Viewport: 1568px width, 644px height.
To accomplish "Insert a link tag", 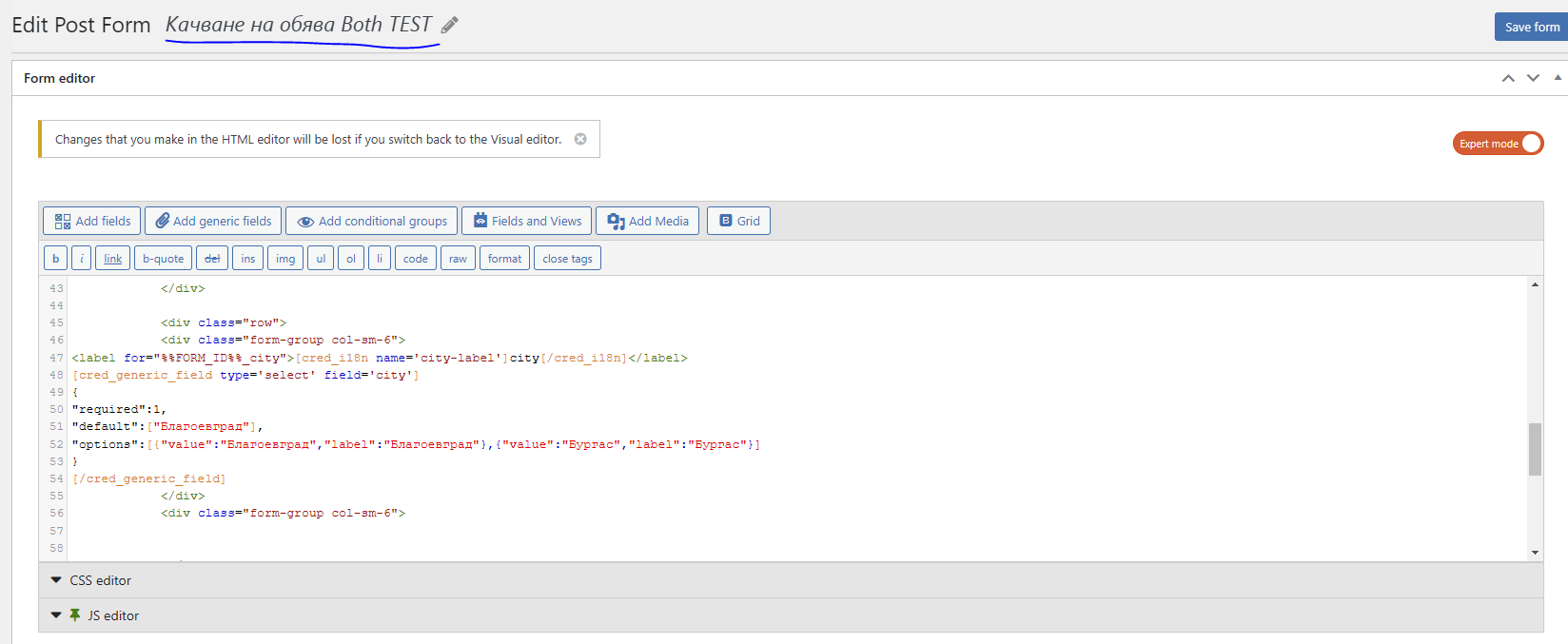I will [112, 258].
